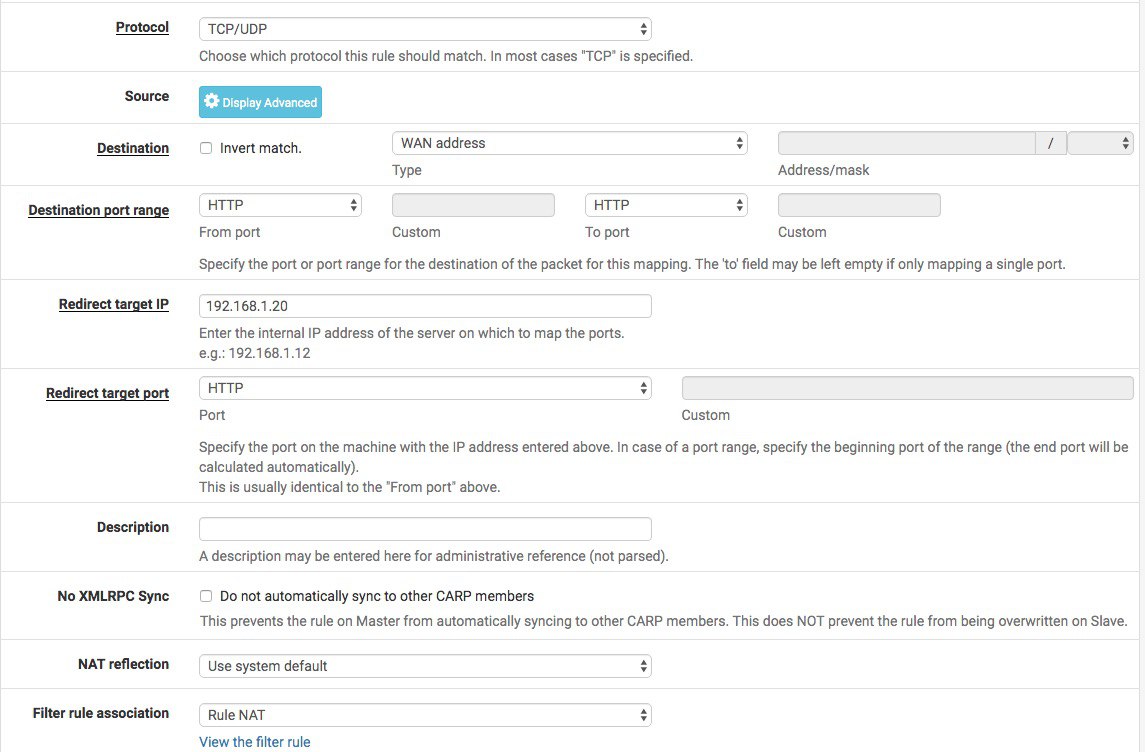Viewport: 1145px width, 752px height.
Task: Click the To port Custom field
Action: coord(859,205)
